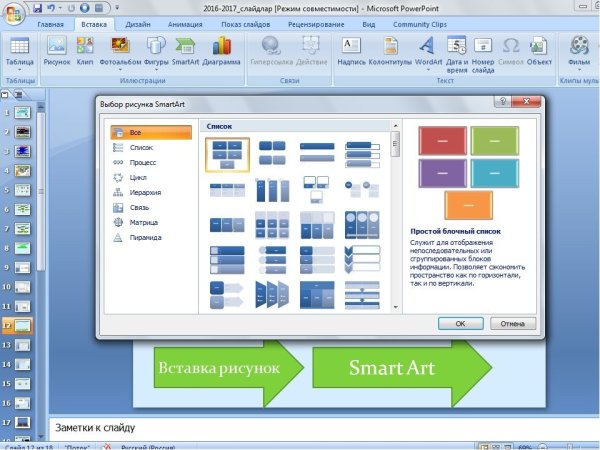Click the Дата и время icon

pyautogui.click(x=456, y=50)
